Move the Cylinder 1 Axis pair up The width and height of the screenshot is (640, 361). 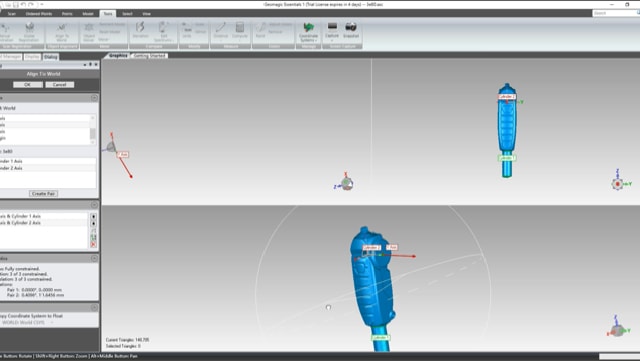pyautogui.click(x=93, y=217)
